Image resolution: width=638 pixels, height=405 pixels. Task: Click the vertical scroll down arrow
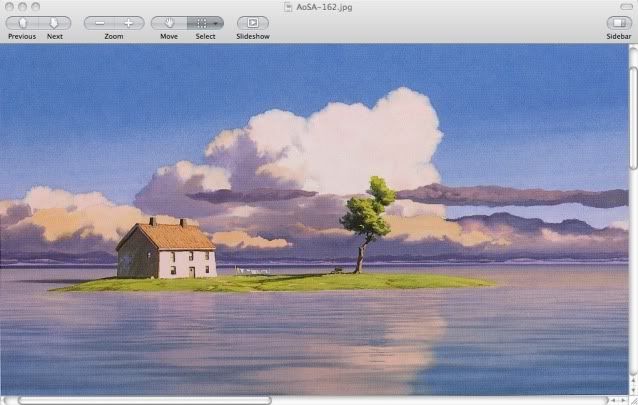[634, 390]
